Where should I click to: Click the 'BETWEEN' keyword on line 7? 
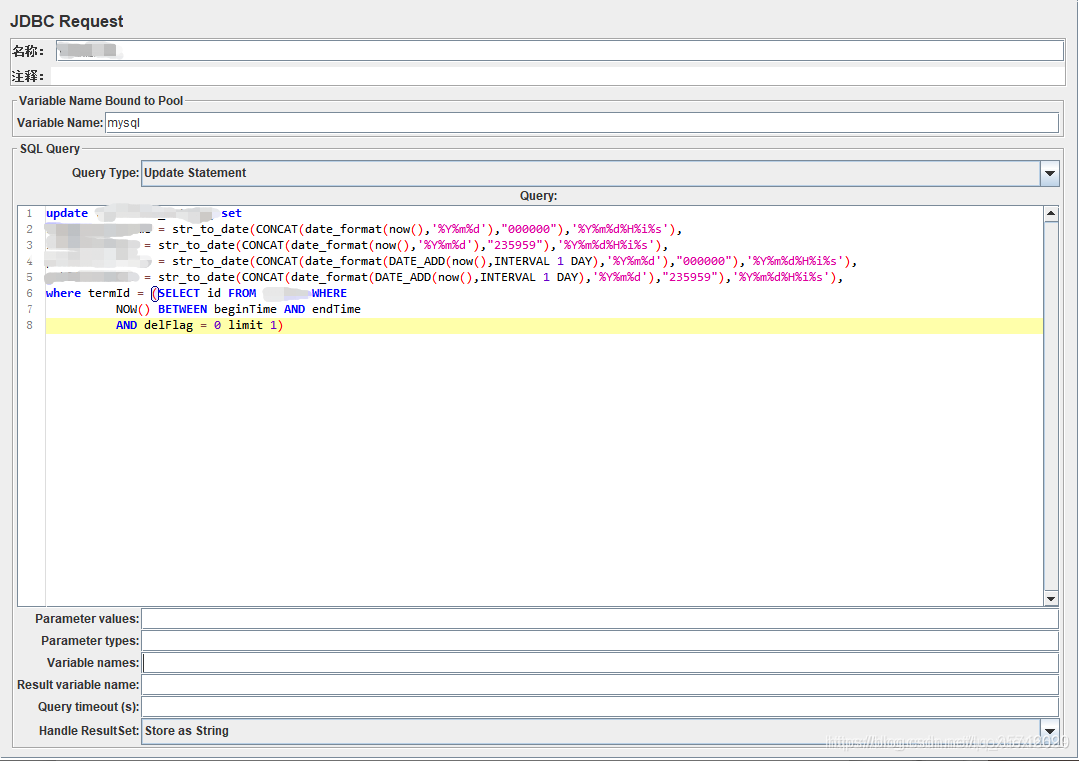(x=182, y=309)
